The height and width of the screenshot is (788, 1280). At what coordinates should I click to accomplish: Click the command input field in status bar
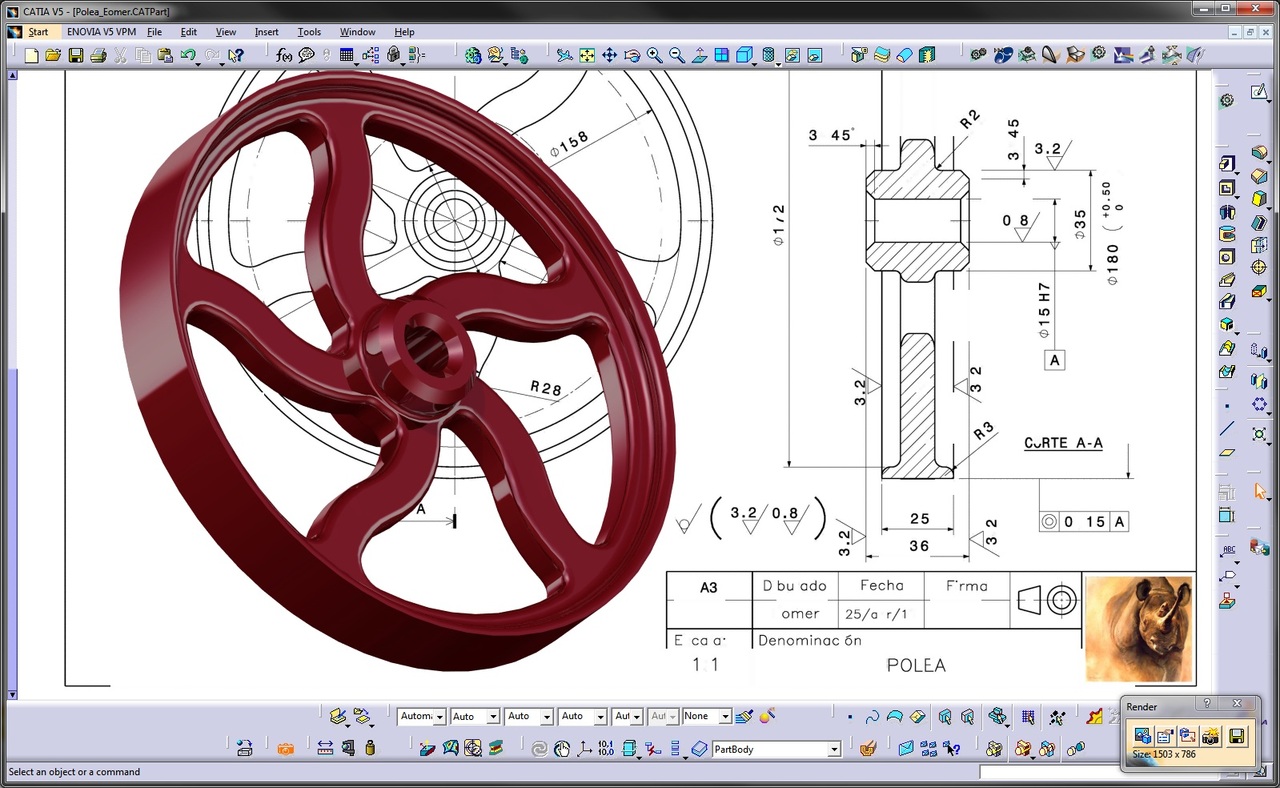point(1099,772)
